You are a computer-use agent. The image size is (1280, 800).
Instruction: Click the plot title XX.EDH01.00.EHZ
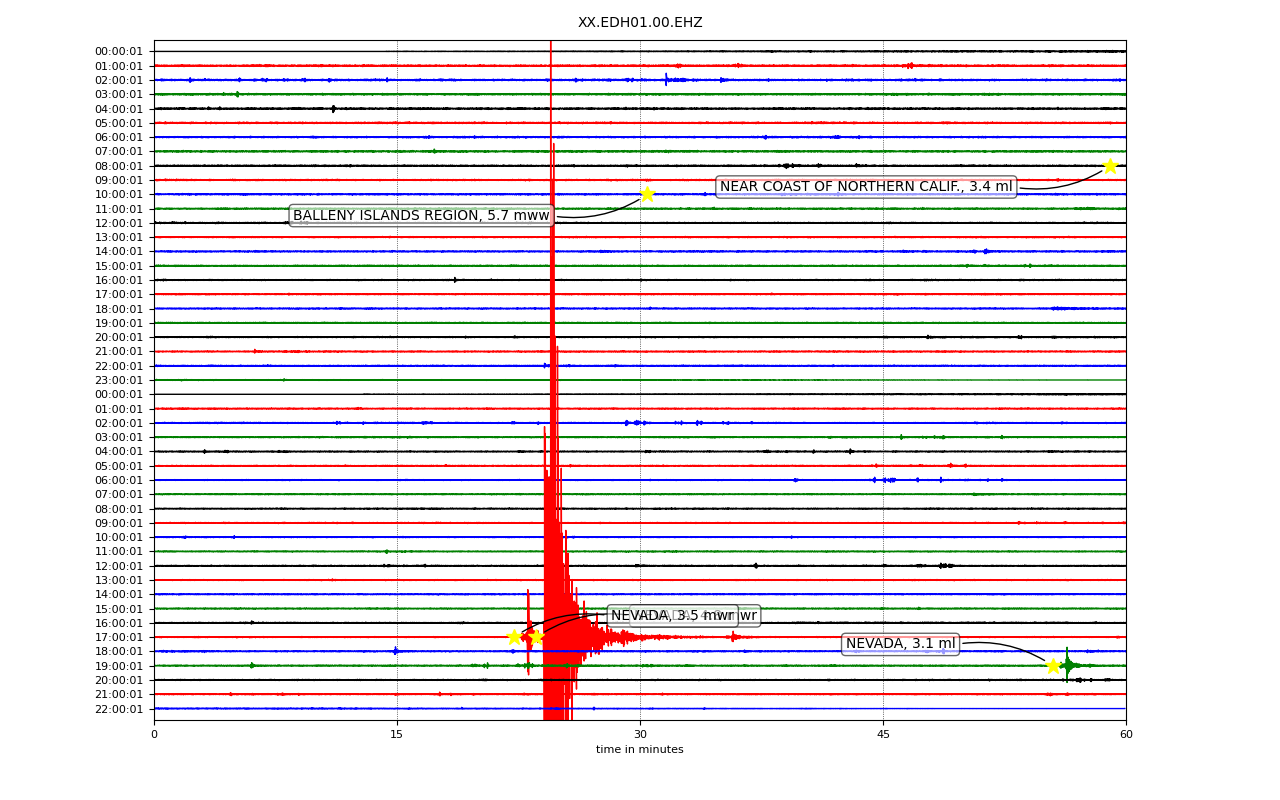640,23
